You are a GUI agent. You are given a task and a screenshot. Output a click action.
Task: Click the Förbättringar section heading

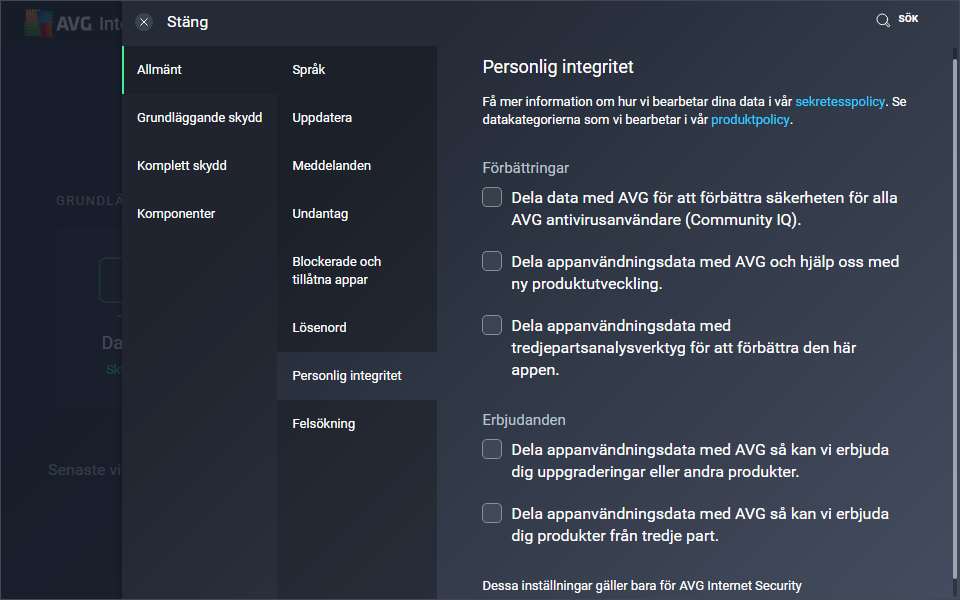[x=525, y=168]
